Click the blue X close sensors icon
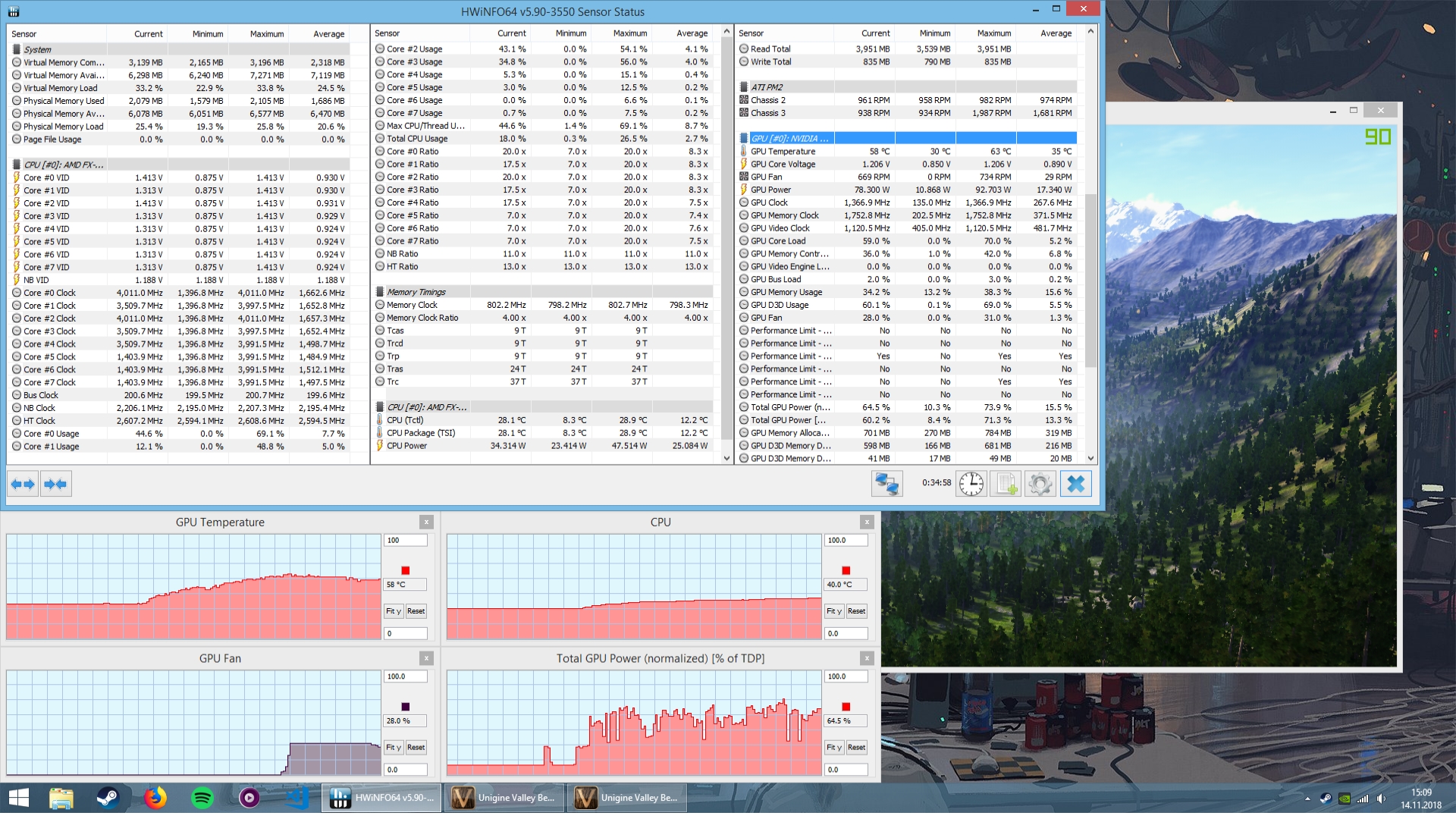This screenshot has height=819, width=1456. point(1075,484)
